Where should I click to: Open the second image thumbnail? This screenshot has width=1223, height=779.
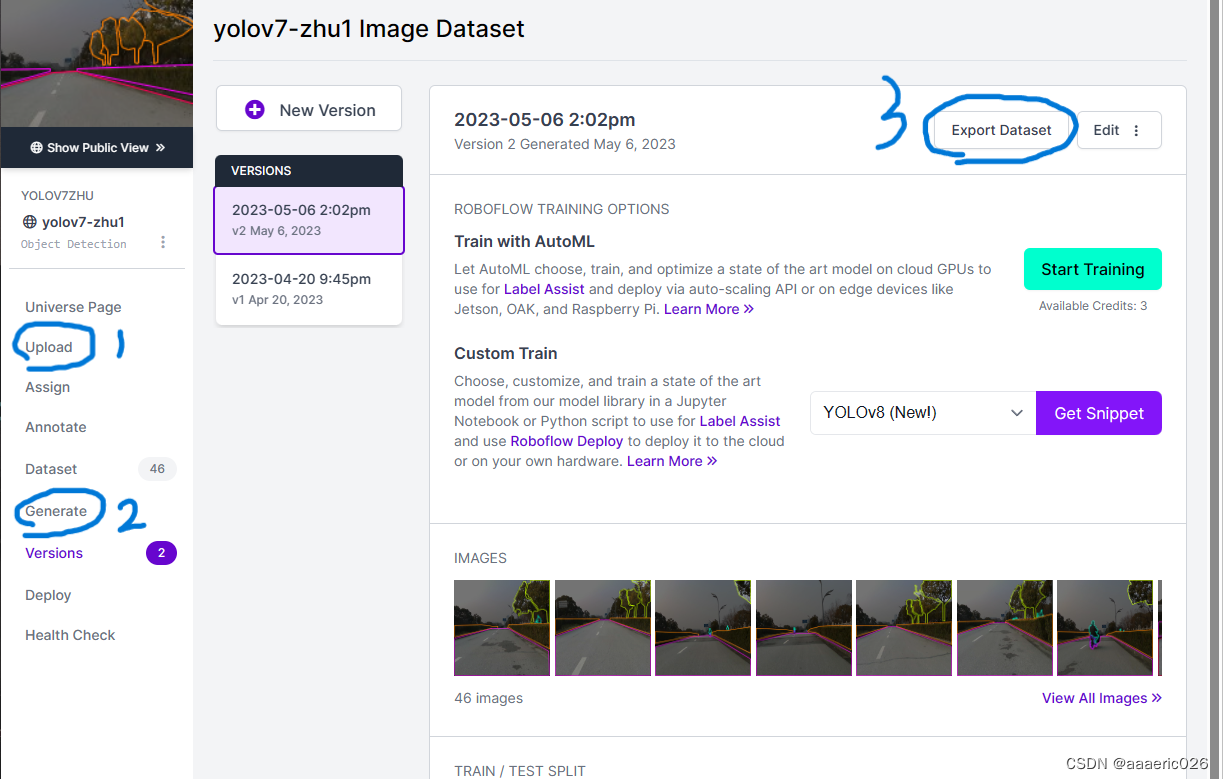603,628
